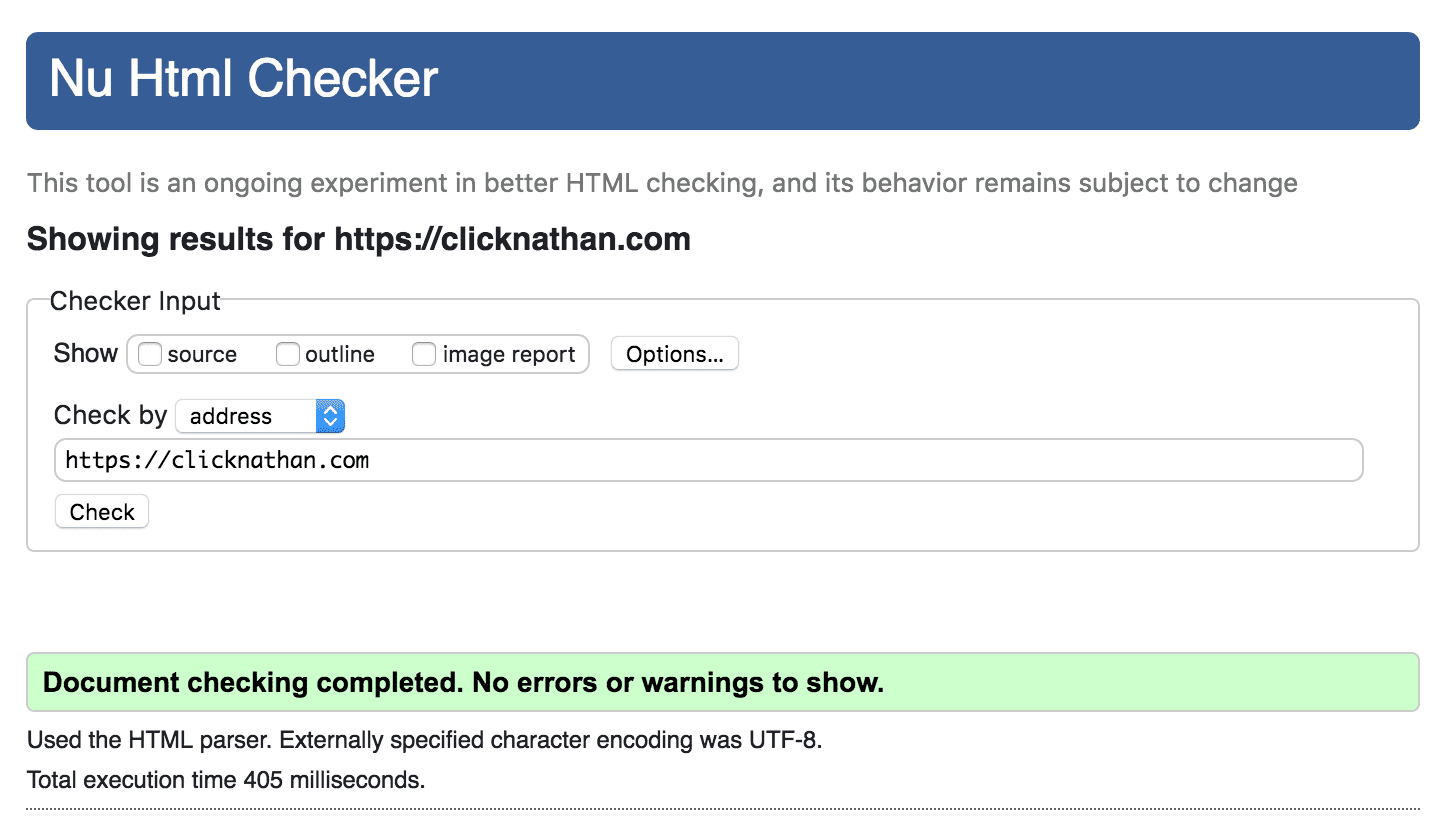
Task: Select the https://clicknathan.com text in the input
Action: tap(217, 460)
